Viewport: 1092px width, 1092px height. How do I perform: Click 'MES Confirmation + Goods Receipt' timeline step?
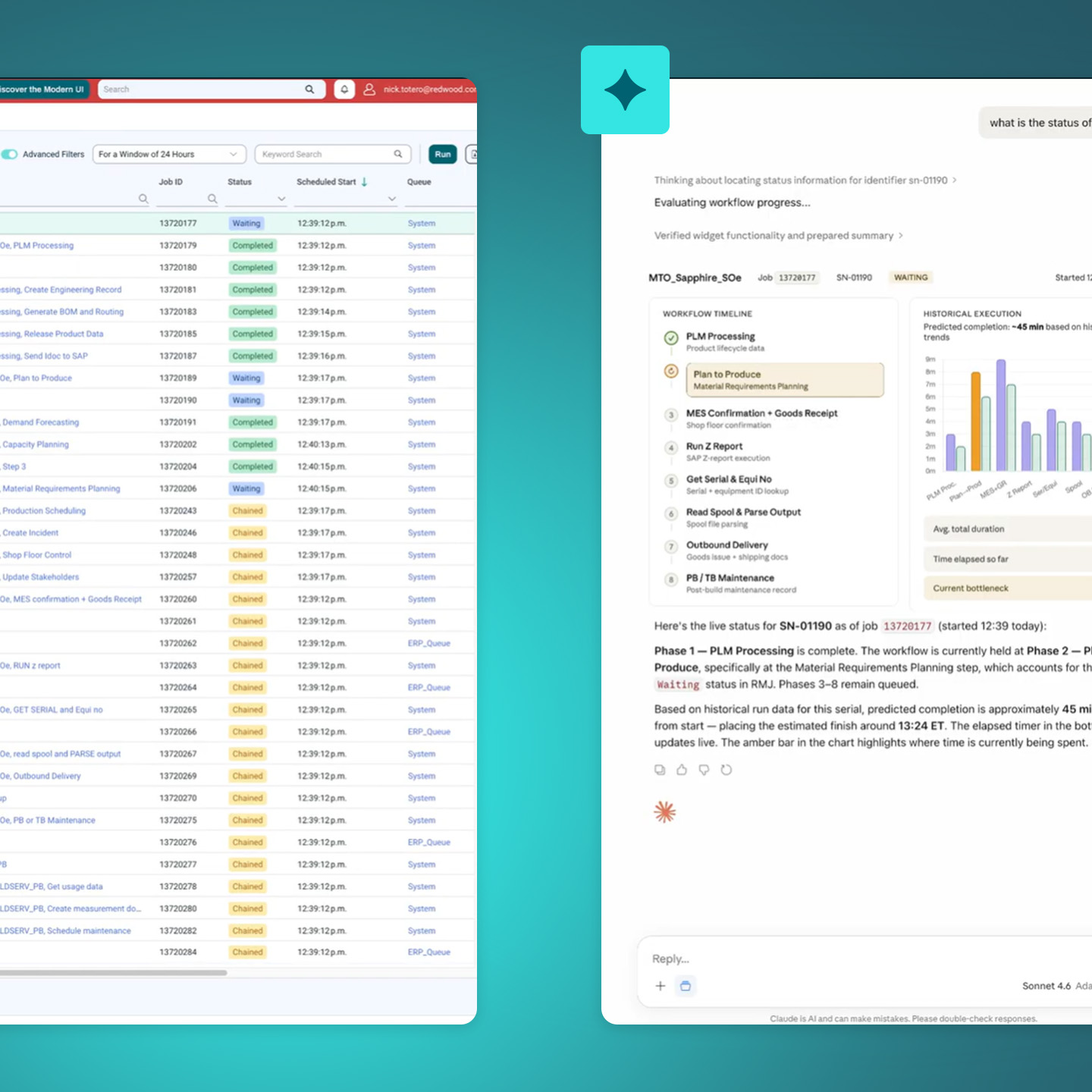[x=761, y=419]
